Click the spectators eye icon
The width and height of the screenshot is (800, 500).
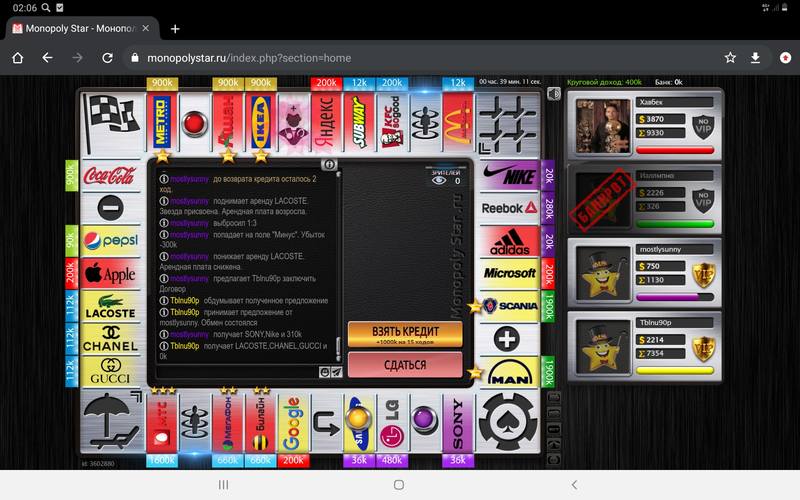tap(439, 181)
